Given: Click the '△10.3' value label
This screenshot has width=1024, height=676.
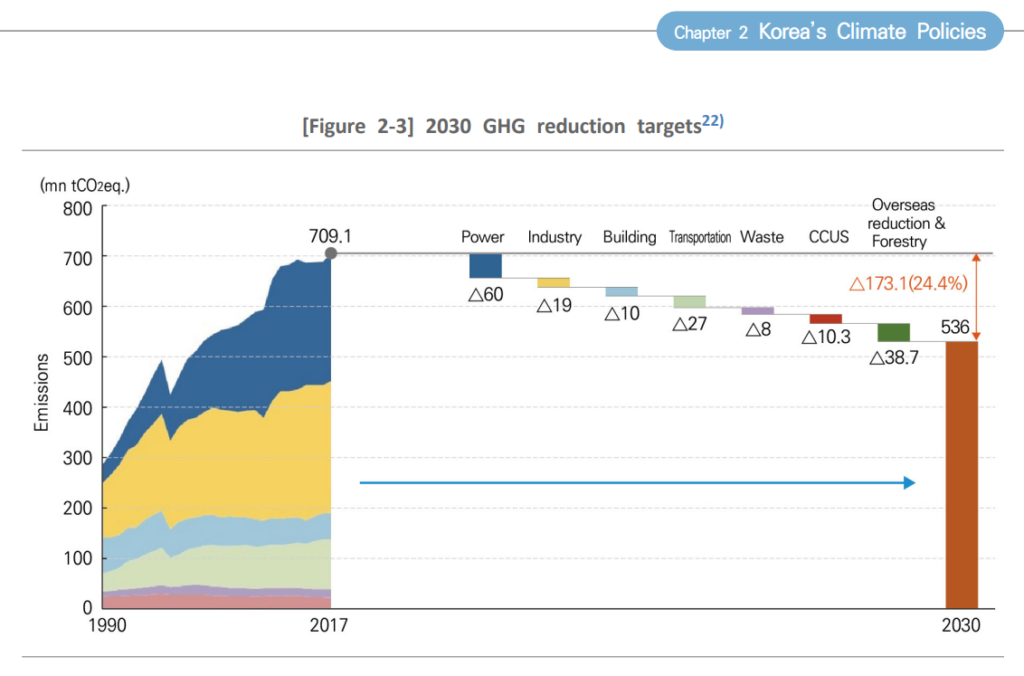Looking at the screenshot, I should click(x=826, y=337).
